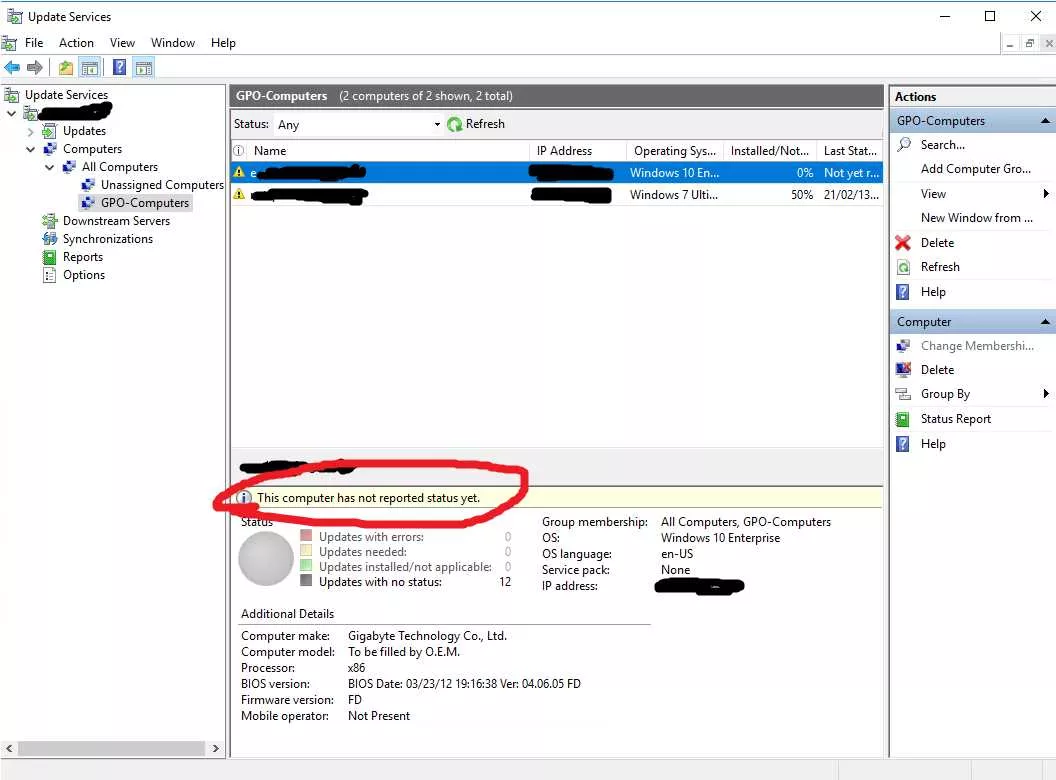The image size is (1056, 780).
Task: Select Updates in the tree
Action: pyautogui.click(x=84, y=131)
